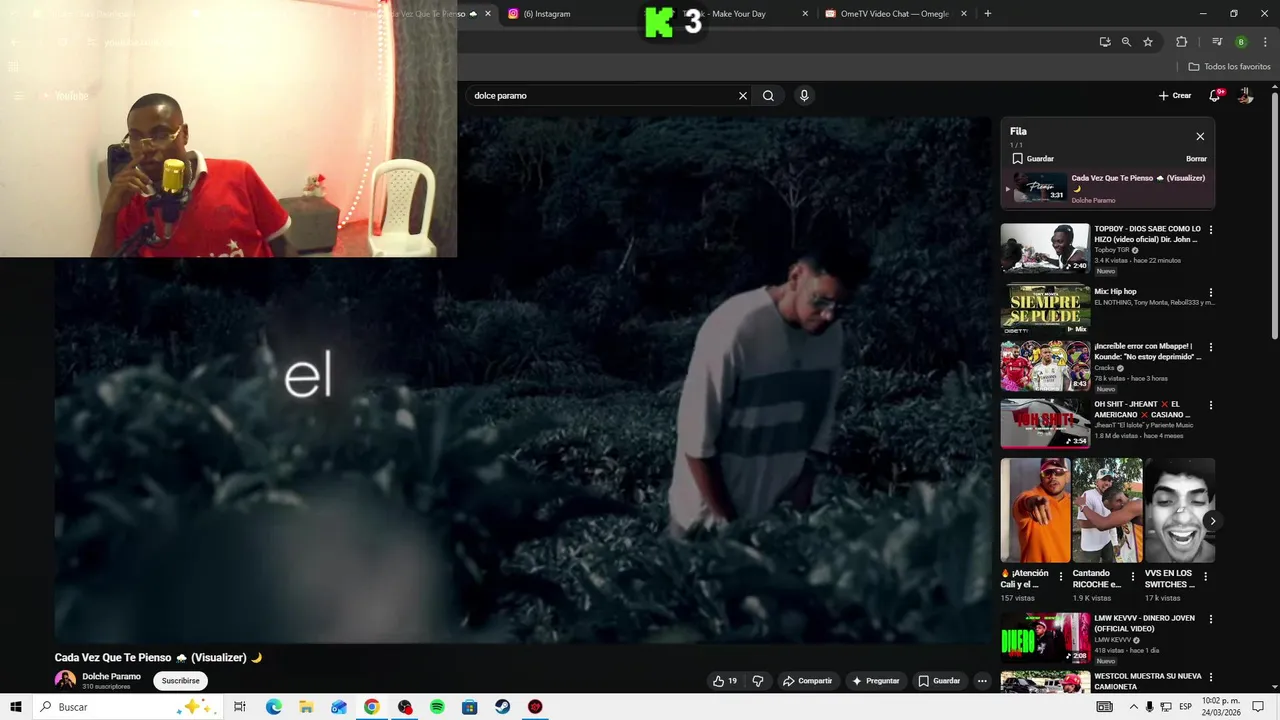The image size is (1280, 720).
Task: Open the Mbappe Kounde video thumbnail
Action: pos(1045,366)
